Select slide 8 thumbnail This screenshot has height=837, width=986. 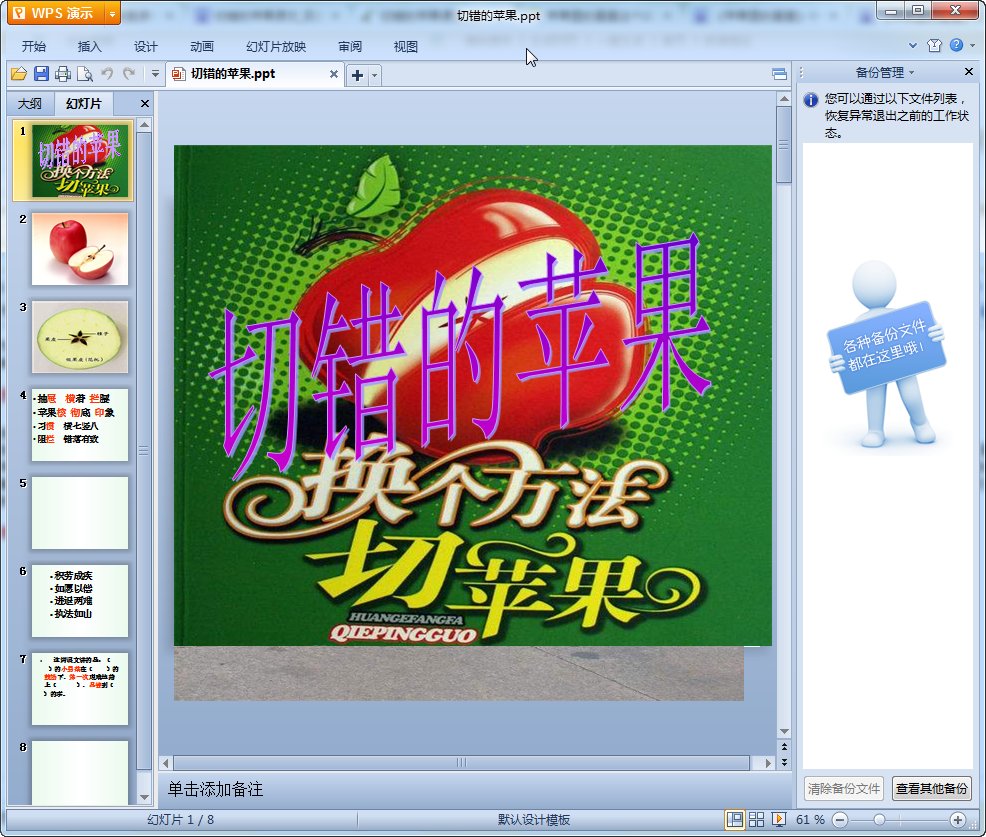click(x=80, y=773)
